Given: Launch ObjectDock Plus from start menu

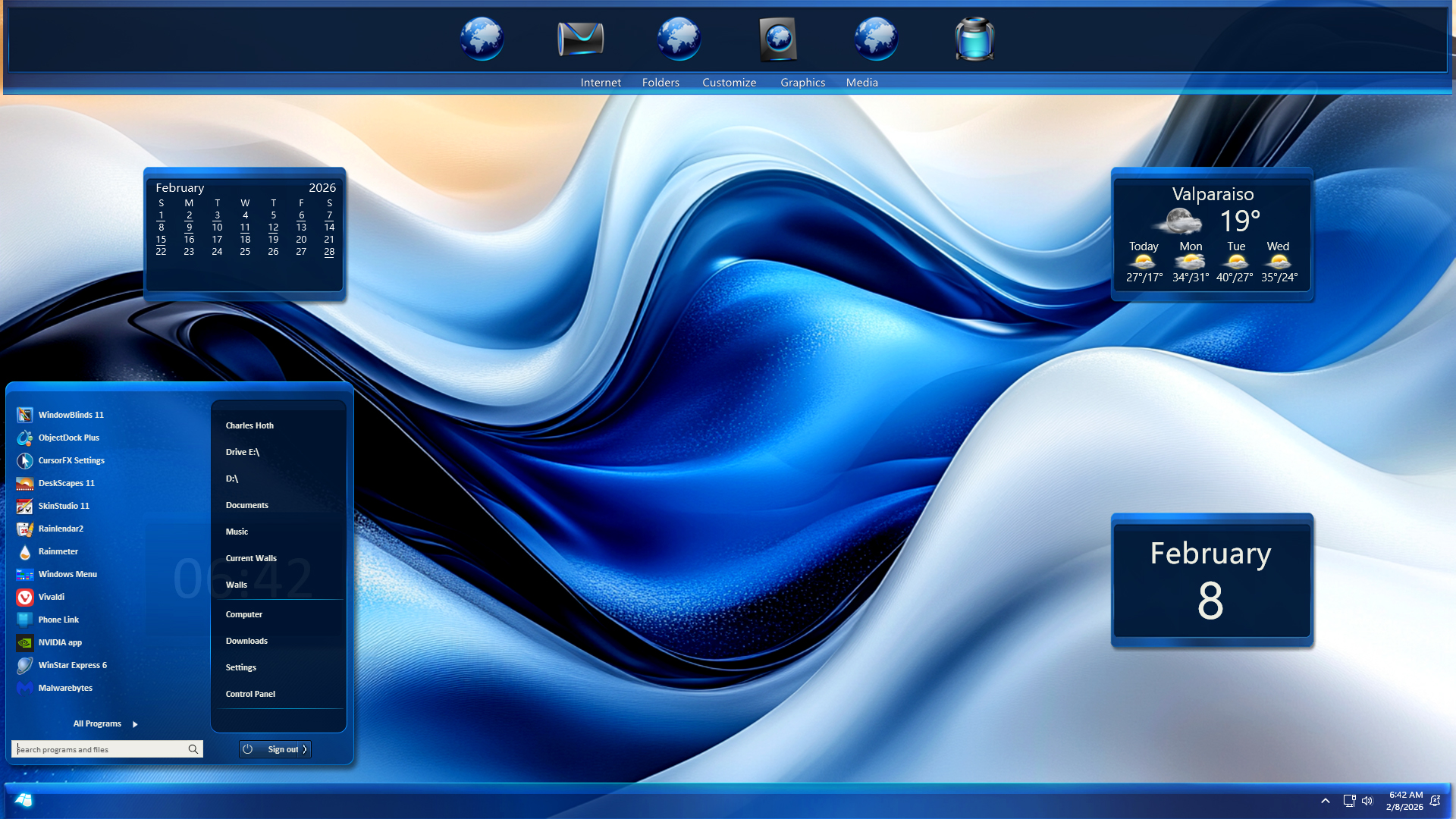Looking at the screenshot, I should coord(68,438).
